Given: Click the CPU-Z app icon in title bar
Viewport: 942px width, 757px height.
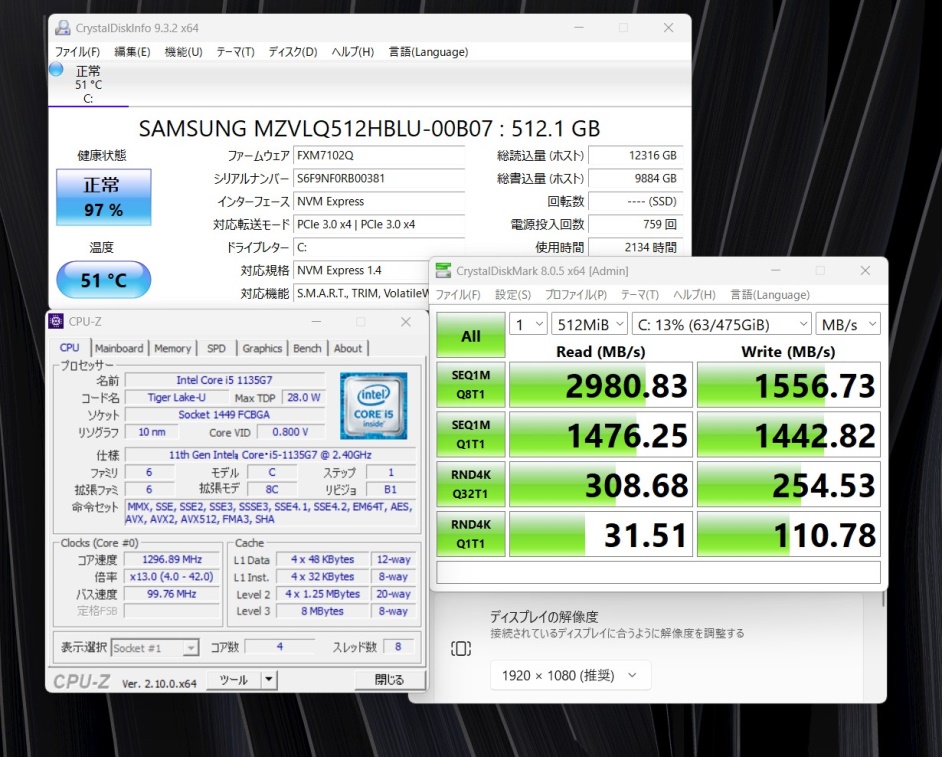Looking at the screenshot, I should click(56, 321).
